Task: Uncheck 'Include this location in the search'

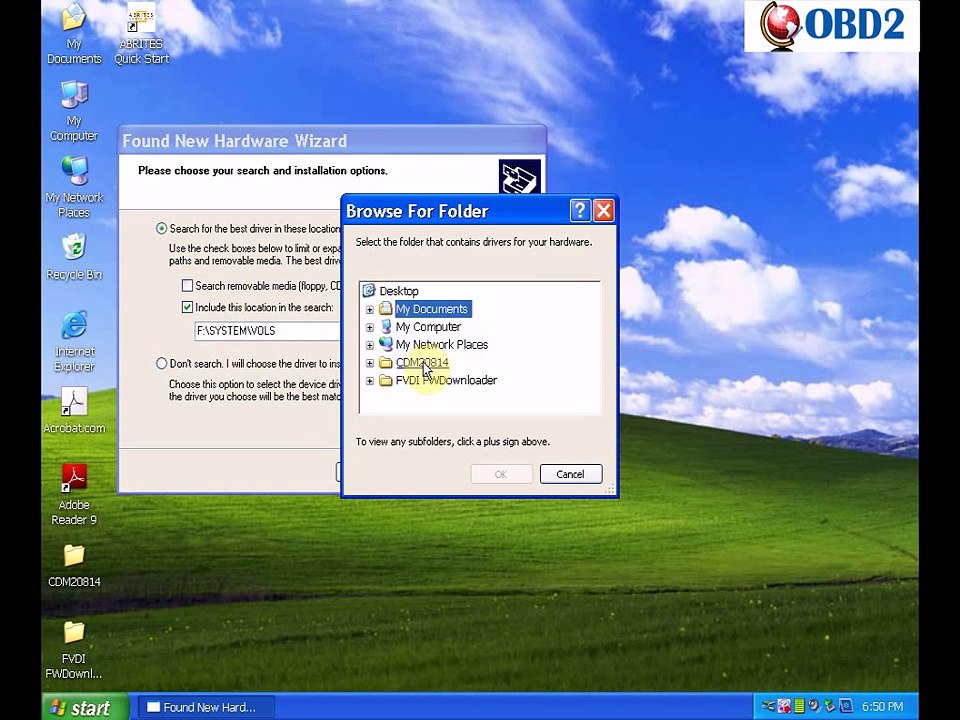Action: tap(187, 307)
